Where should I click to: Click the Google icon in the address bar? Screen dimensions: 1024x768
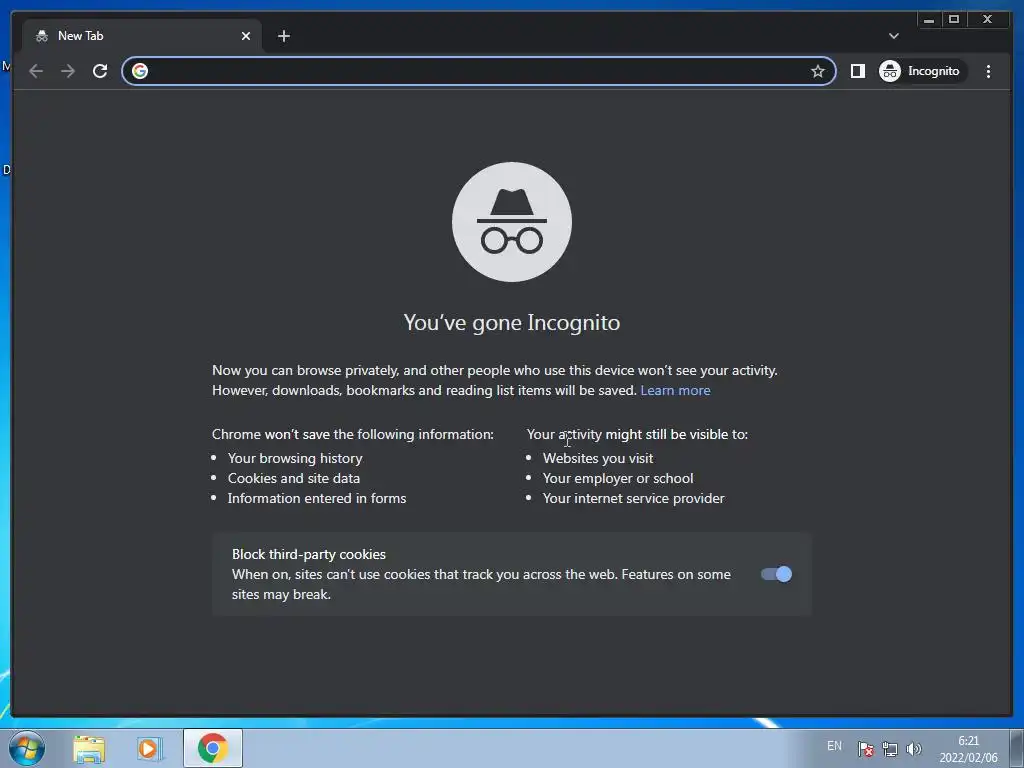point(140,71)
